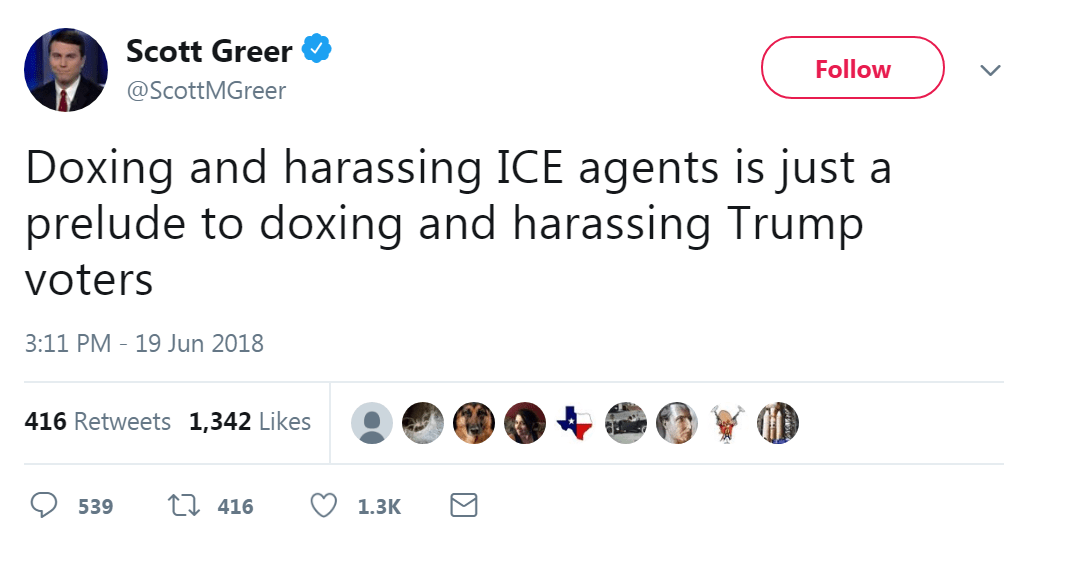Click the reply speech bubble icon
1067x562 pixels.
point(43,506)
